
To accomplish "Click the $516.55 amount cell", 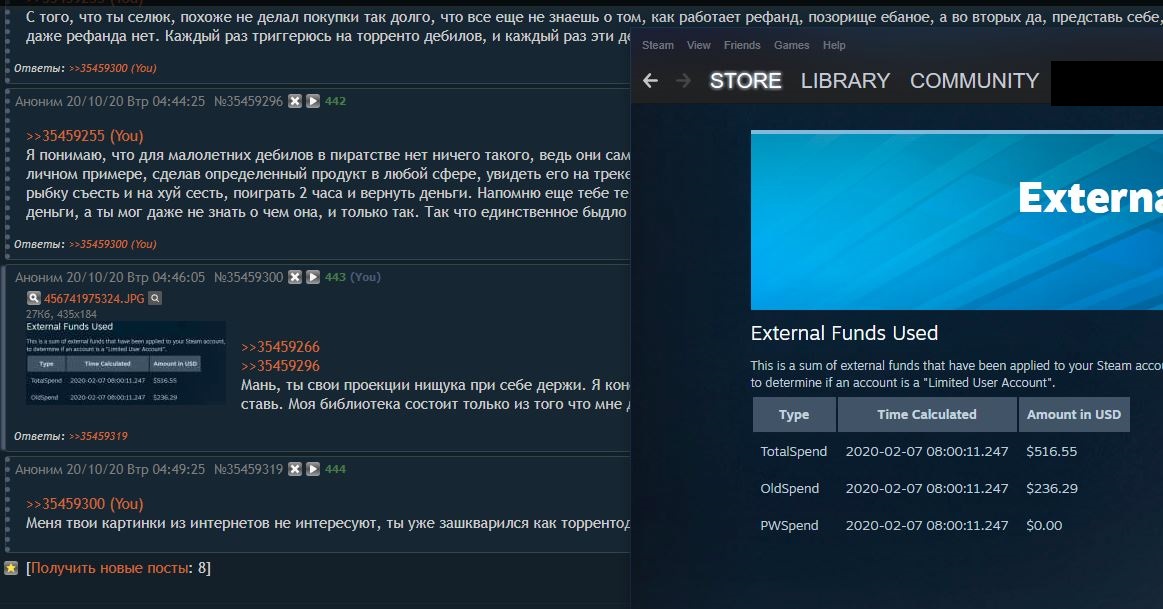I will pos(1052,452).
